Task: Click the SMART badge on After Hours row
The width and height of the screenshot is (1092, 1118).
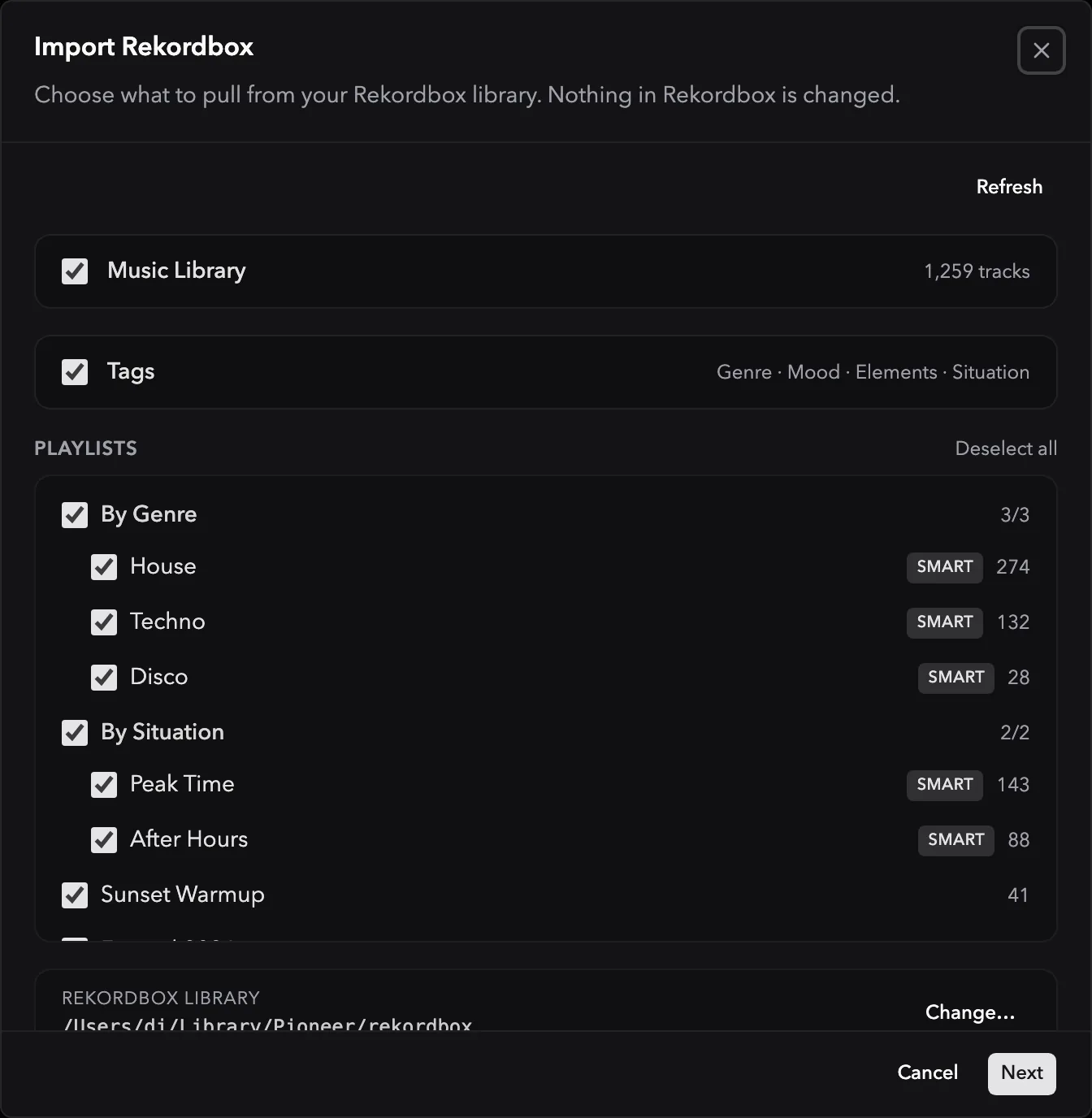Action: tap(956, 840)
